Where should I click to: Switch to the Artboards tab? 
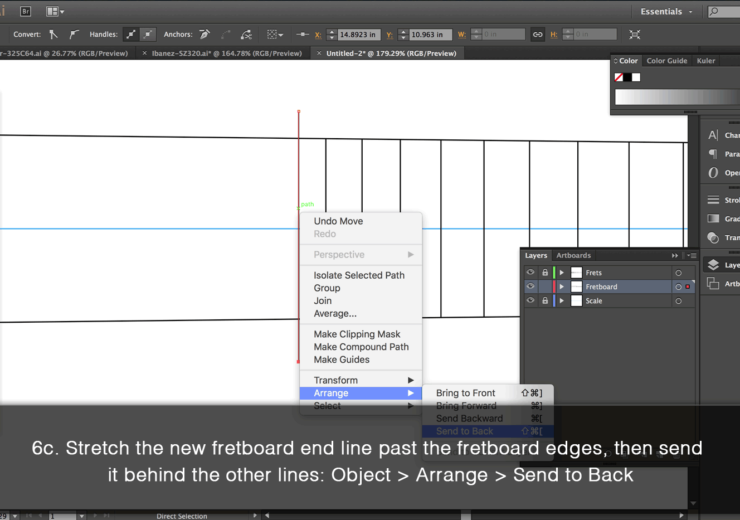pos(573,256)
